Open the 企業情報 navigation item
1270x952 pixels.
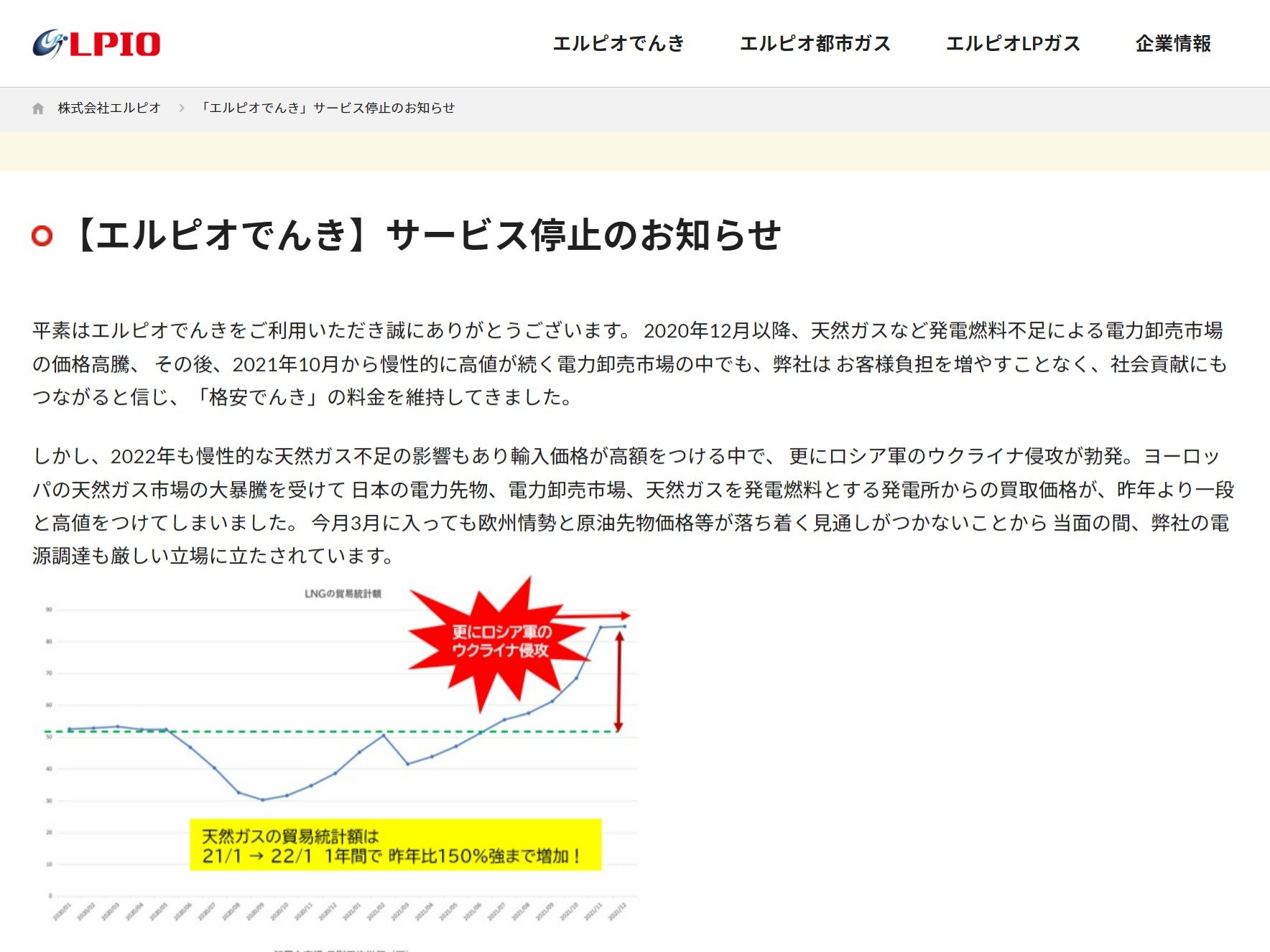point(1172,44)
